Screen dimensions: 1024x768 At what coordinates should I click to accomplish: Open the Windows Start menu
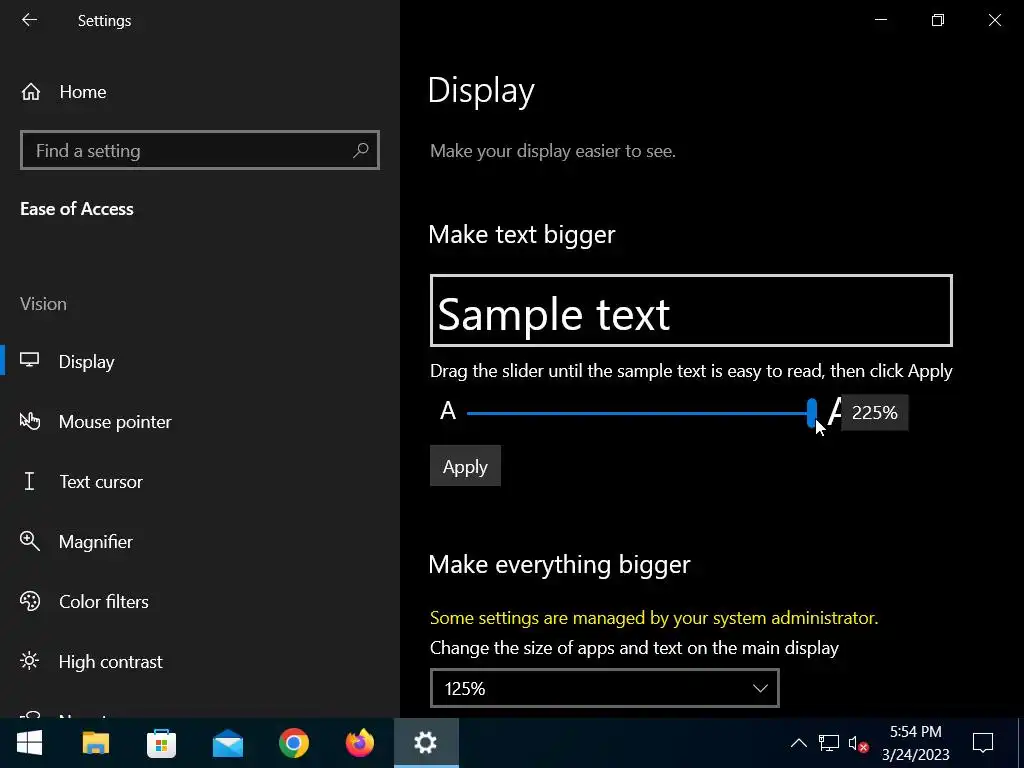[29, 743]
